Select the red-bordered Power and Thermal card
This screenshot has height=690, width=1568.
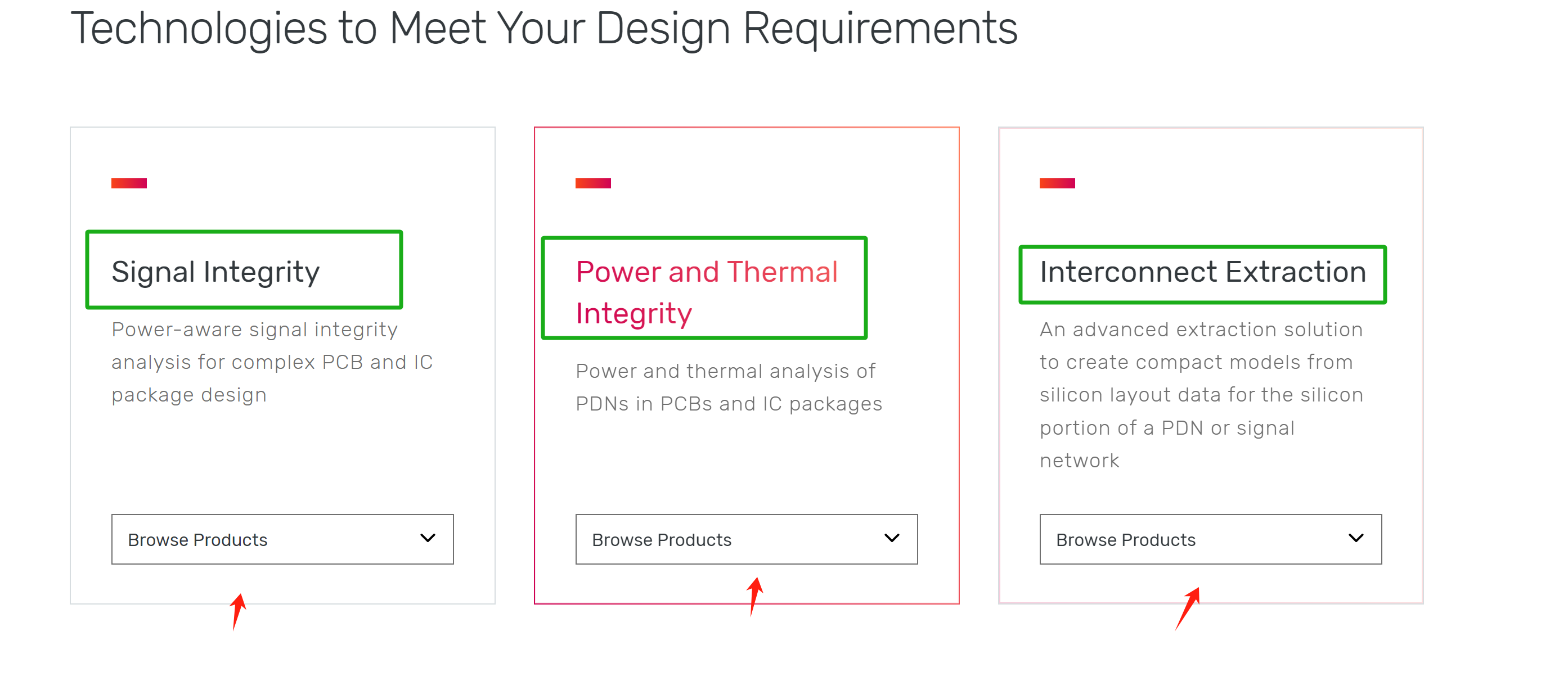pos(746,462)
